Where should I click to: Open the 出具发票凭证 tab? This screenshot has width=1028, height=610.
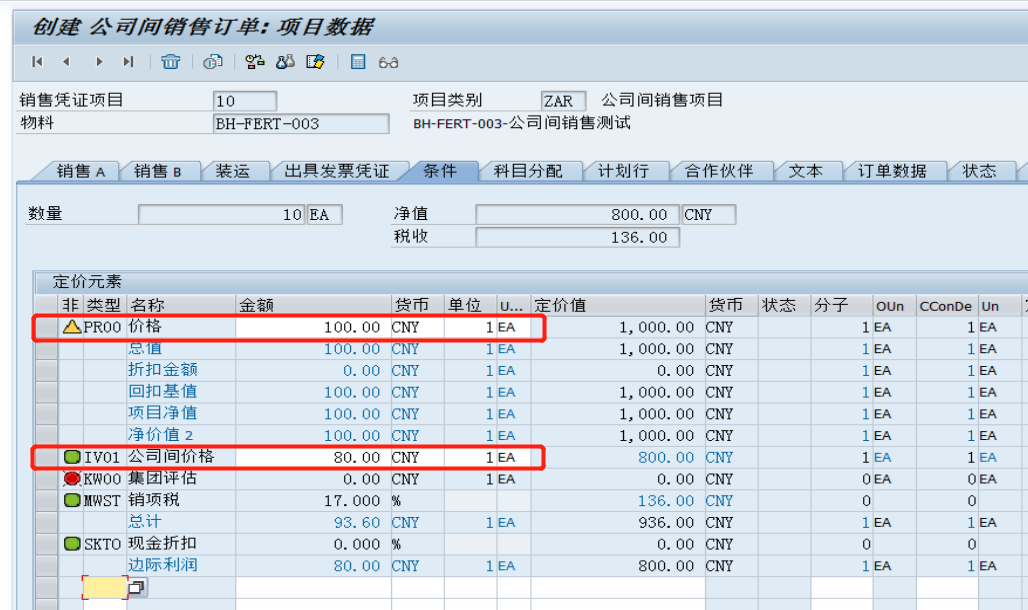(337, 171)
